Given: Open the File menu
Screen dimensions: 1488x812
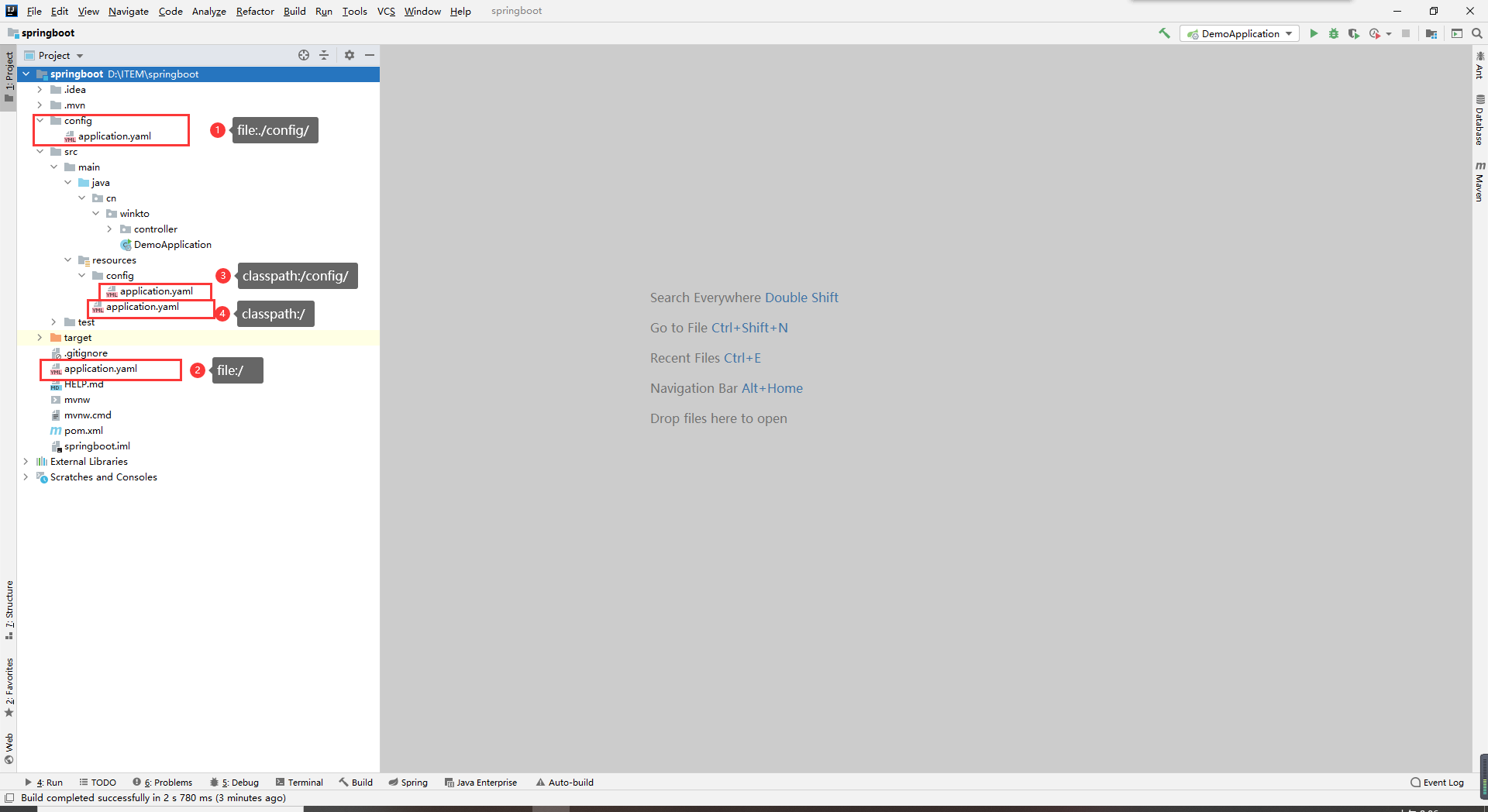Looking at the screenshot, I should 34,11.
